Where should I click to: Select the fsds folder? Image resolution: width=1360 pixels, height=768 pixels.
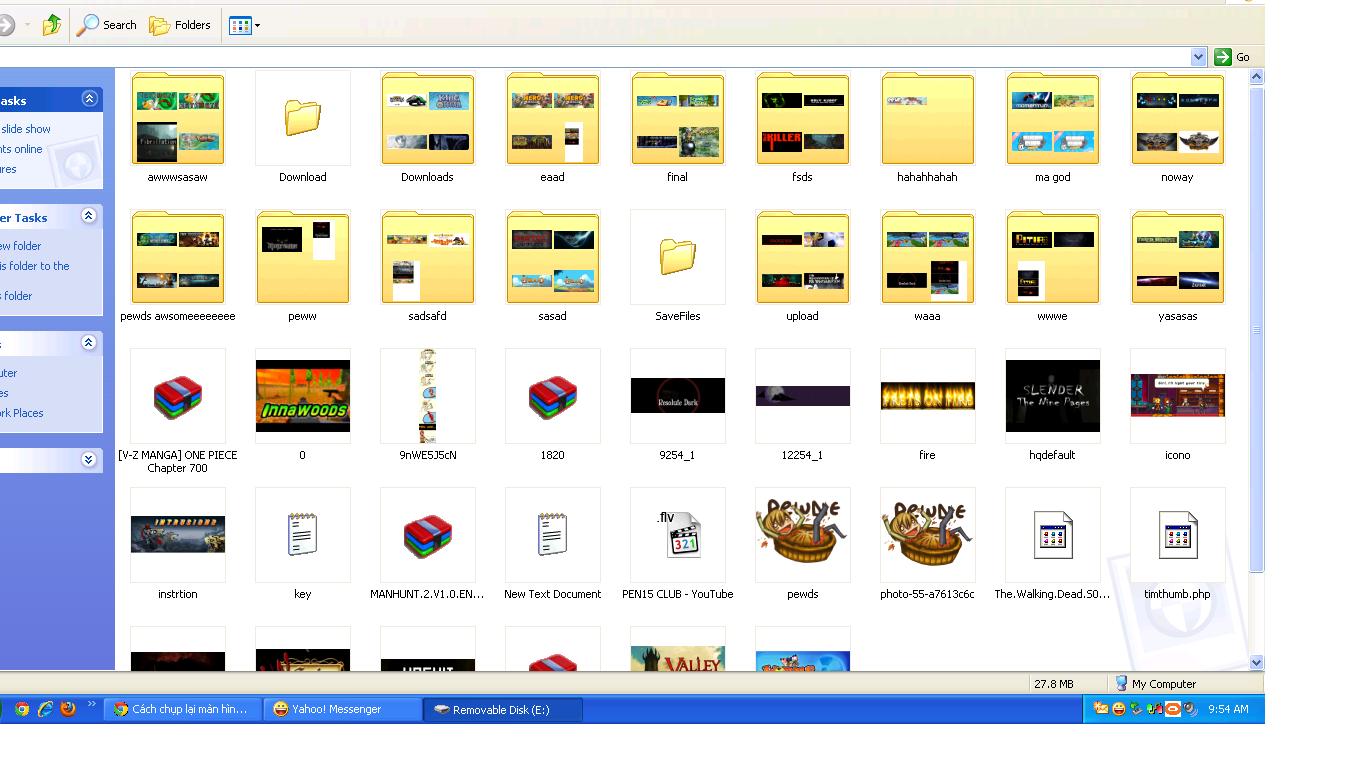(803, 128)
